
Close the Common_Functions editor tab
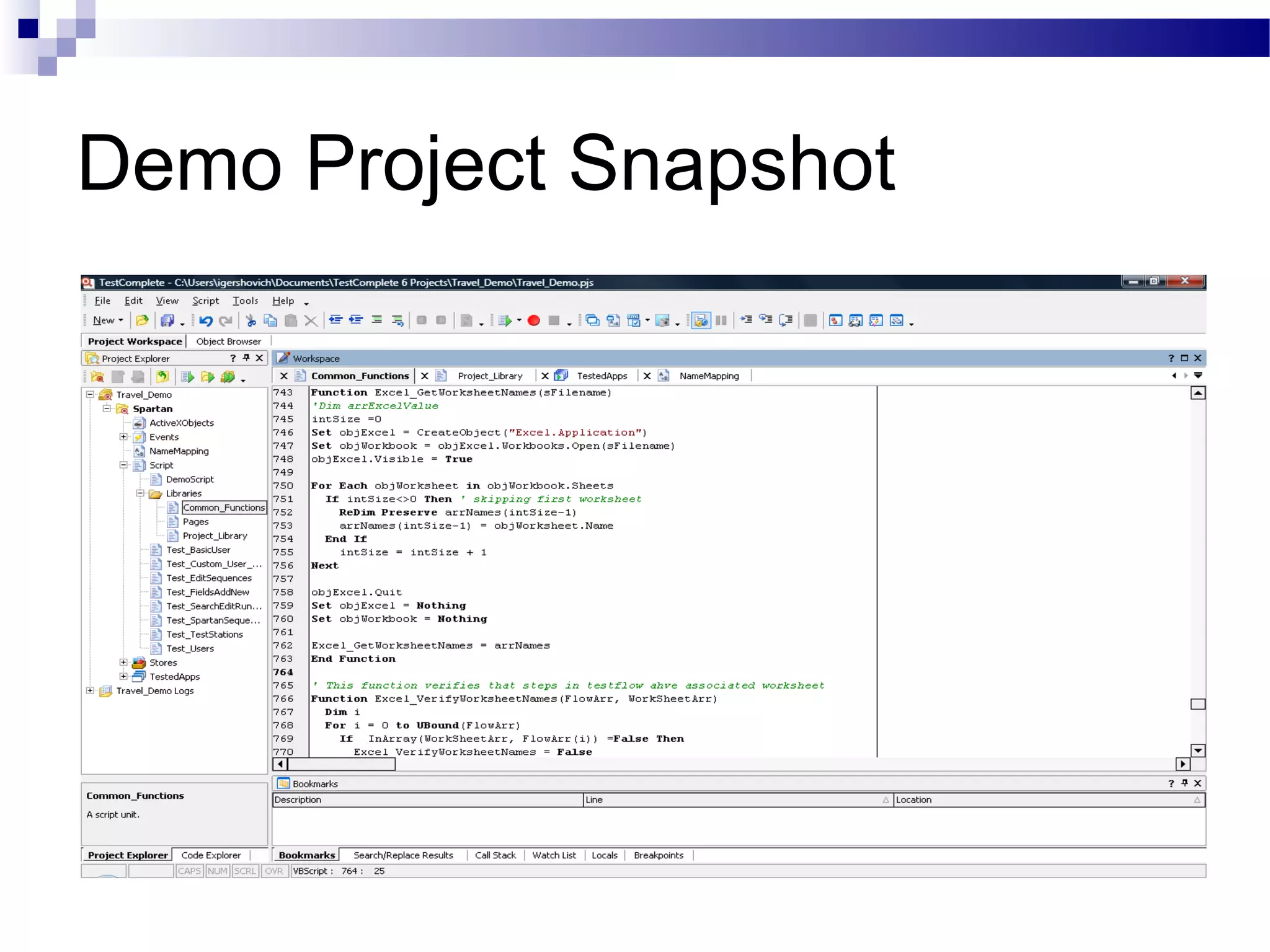click(284, 376)
